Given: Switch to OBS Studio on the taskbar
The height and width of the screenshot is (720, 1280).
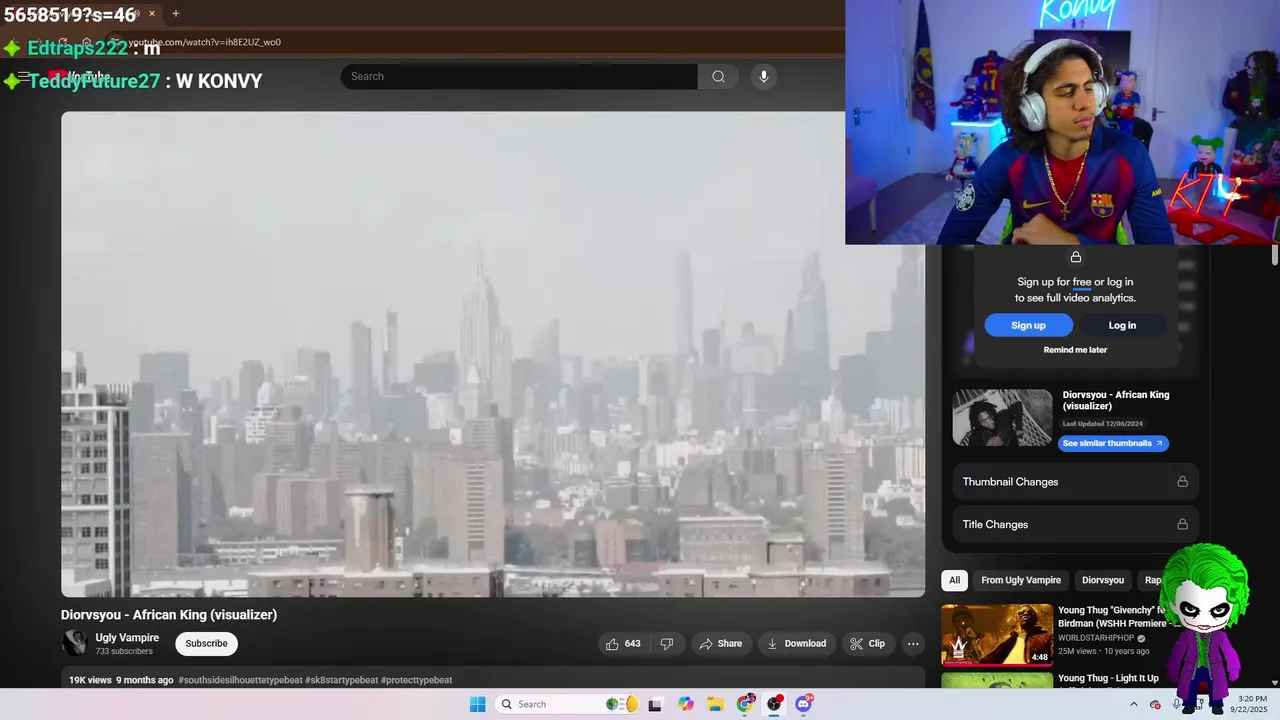Looking at the screenshot, I should pyautogui.click(x=774, y=704).
